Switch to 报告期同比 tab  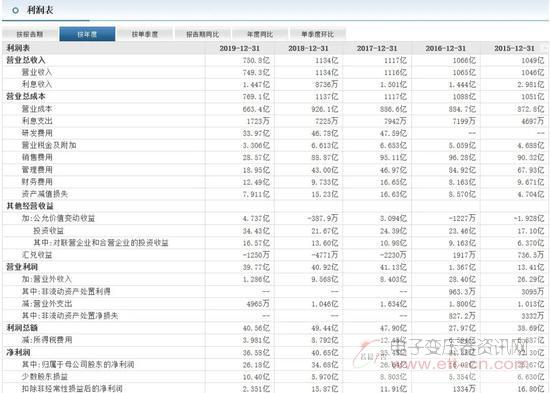(x=202, y=34)
